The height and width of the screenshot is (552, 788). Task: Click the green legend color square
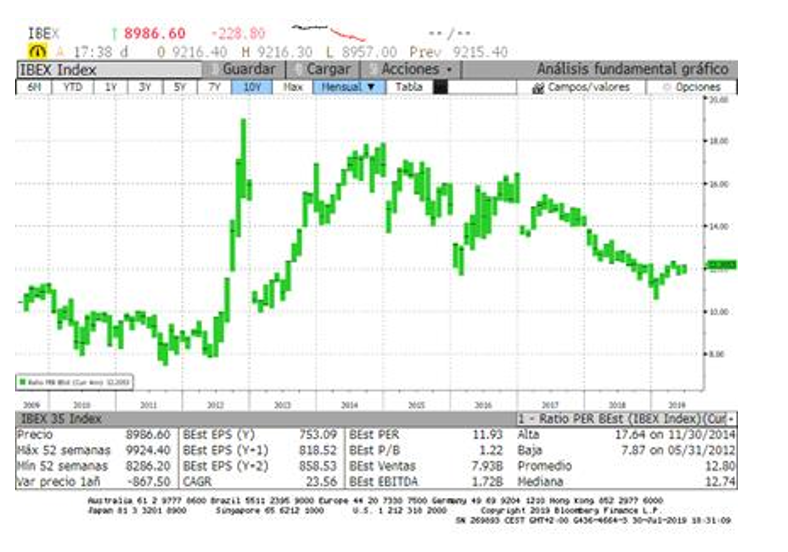(22, 383)
